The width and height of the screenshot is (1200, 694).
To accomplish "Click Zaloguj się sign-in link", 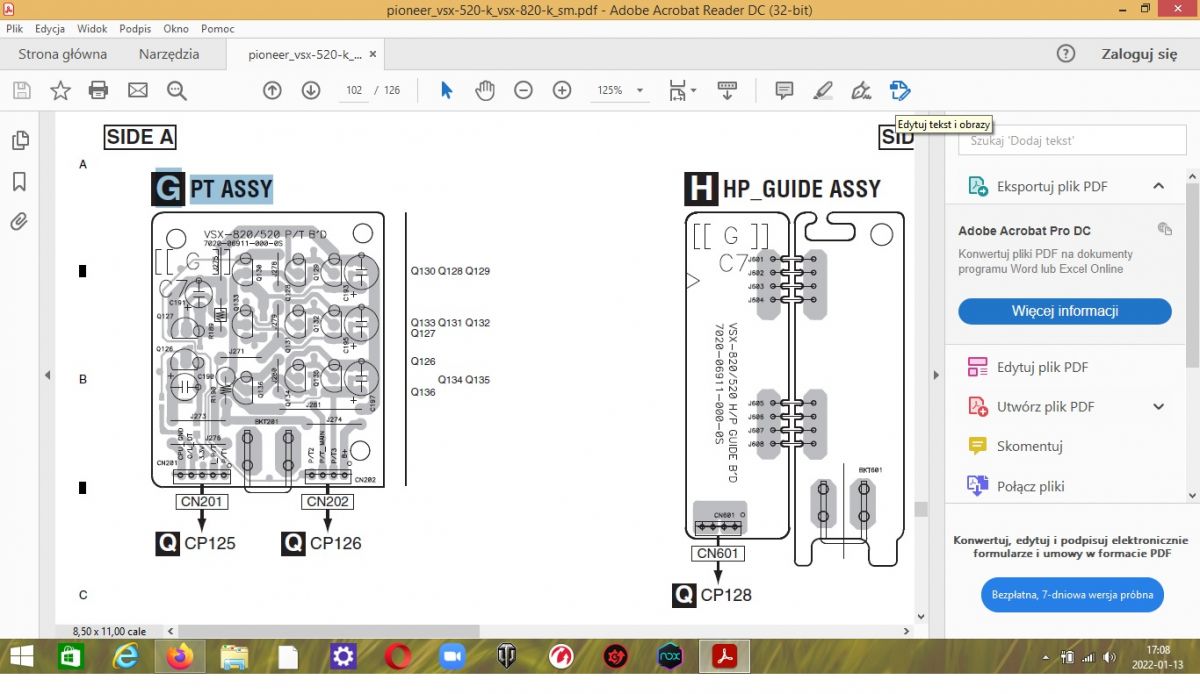I will point(1139,54).
